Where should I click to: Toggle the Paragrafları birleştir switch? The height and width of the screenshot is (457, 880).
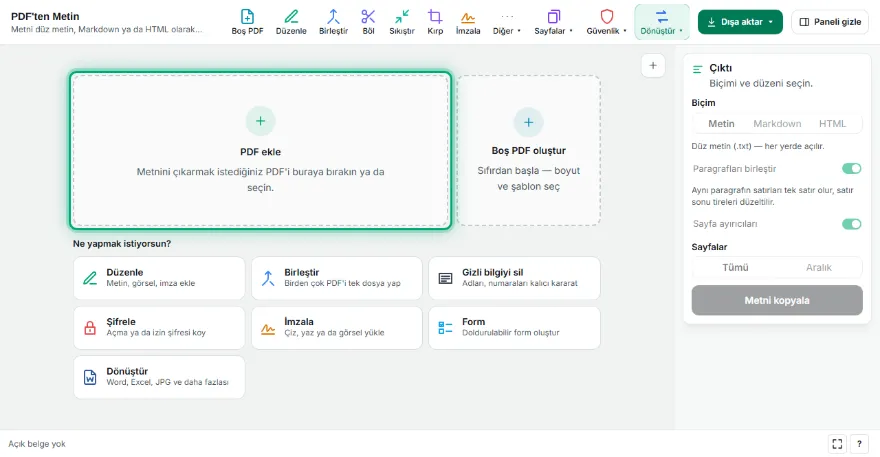(x=851, y=168)
